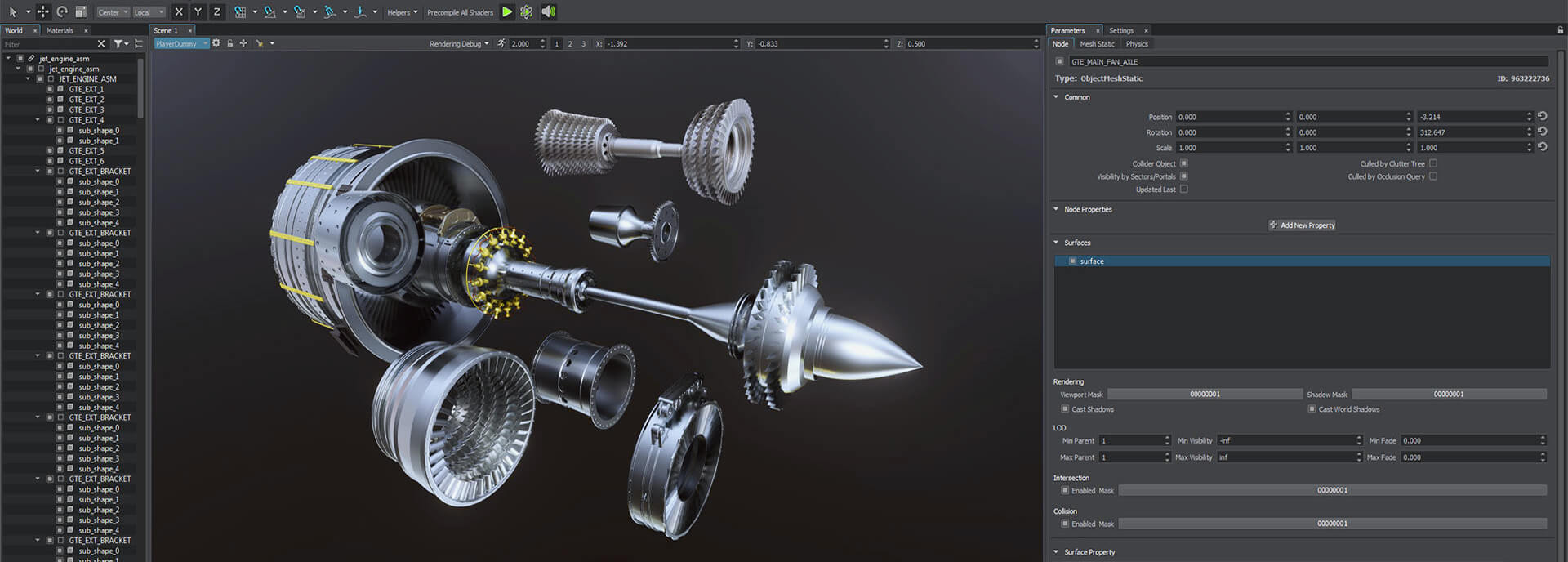Click the Viewport Mask value field
The width and height of the screenshot is (1568, 562).
(x=1205, y=395)
